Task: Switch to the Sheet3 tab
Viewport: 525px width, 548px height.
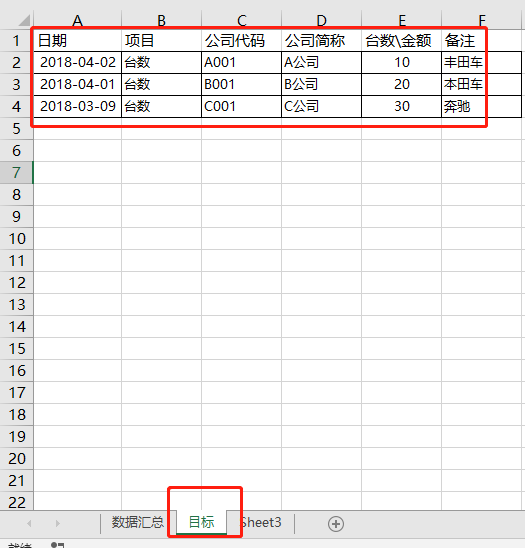Action: 261,522
